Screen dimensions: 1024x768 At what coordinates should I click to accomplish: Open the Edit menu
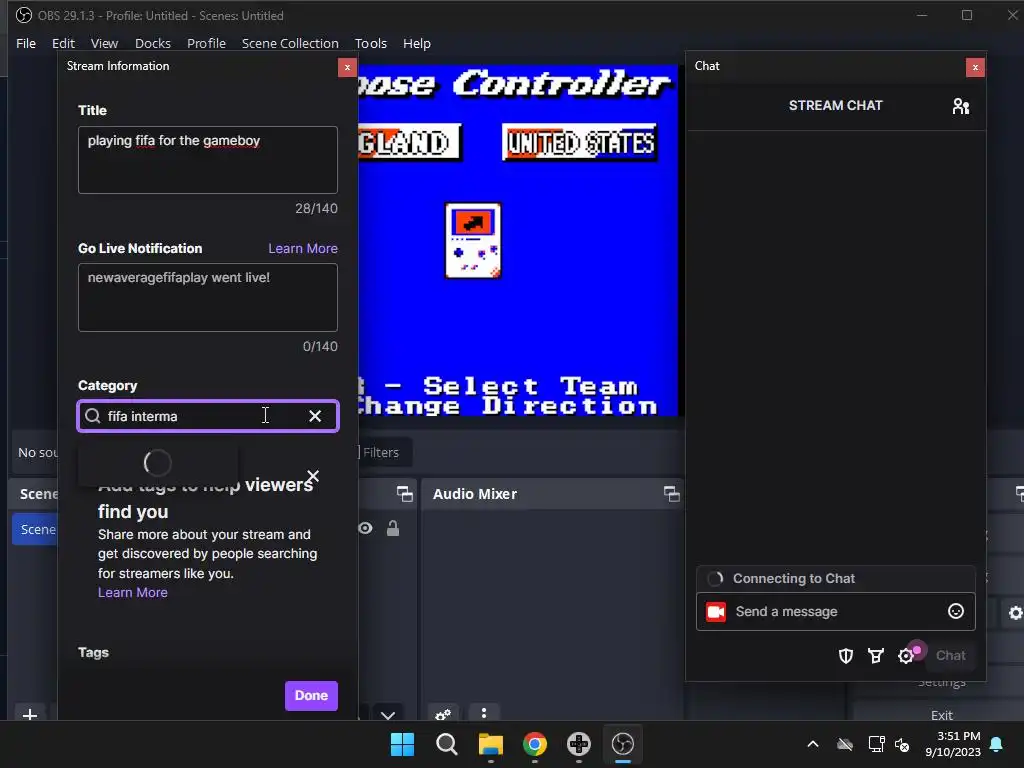(63, 44)
